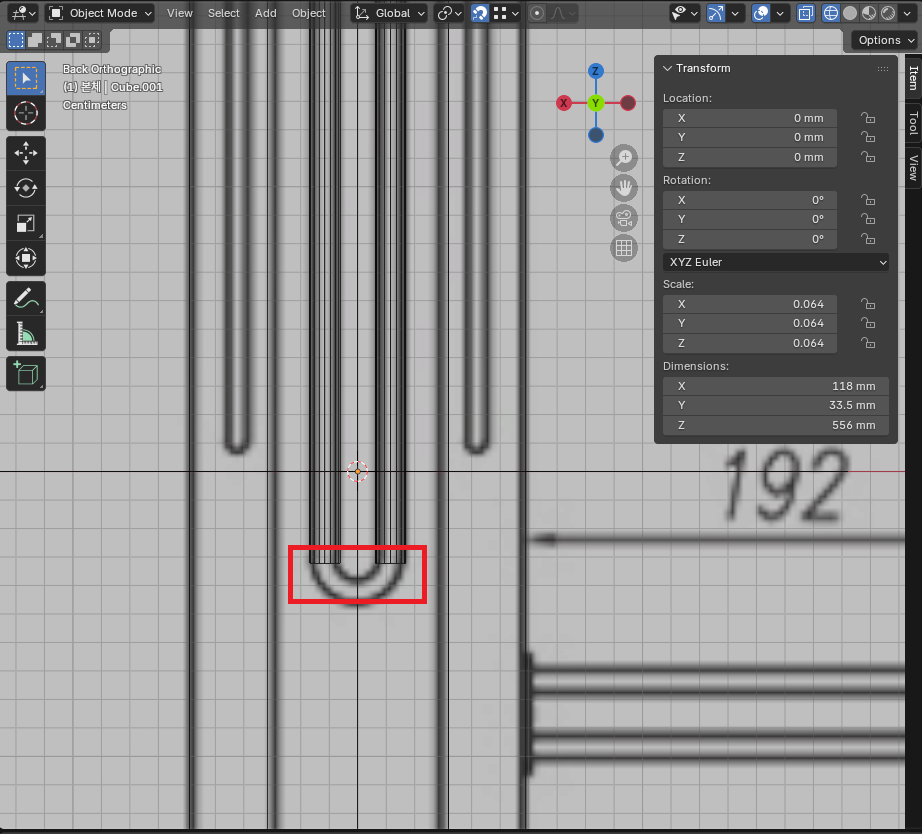Lock the Rotation Y value
The height and width of the screenshot is (834, 922).
coord(868,219)
